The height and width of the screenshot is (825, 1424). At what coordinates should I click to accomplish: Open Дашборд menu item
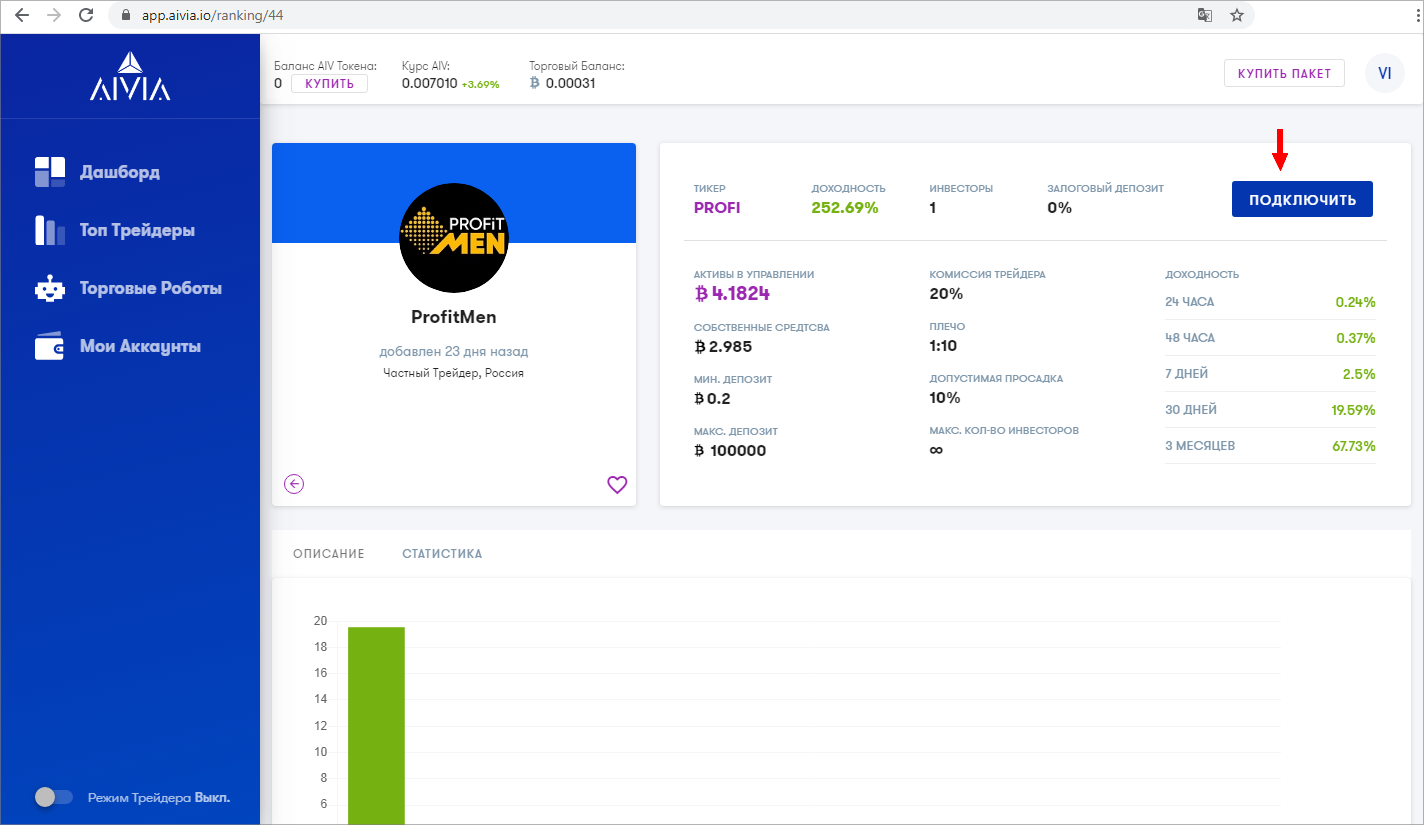coord(120,172)
